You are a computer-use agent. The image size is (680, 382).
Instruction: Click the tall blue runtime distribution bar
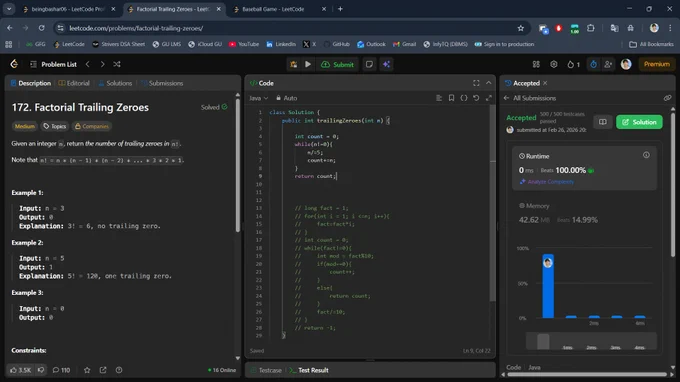point(548,286)
